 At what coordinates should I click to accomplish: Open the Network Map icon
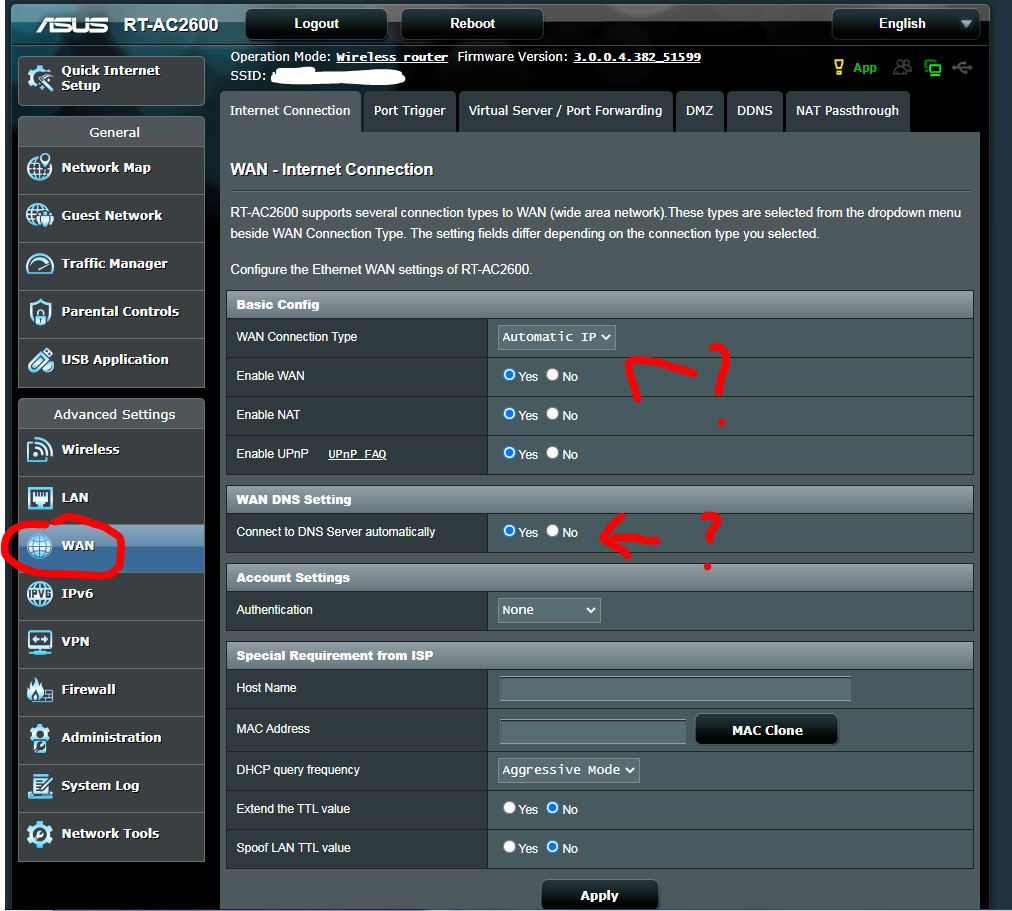(40, 168)
